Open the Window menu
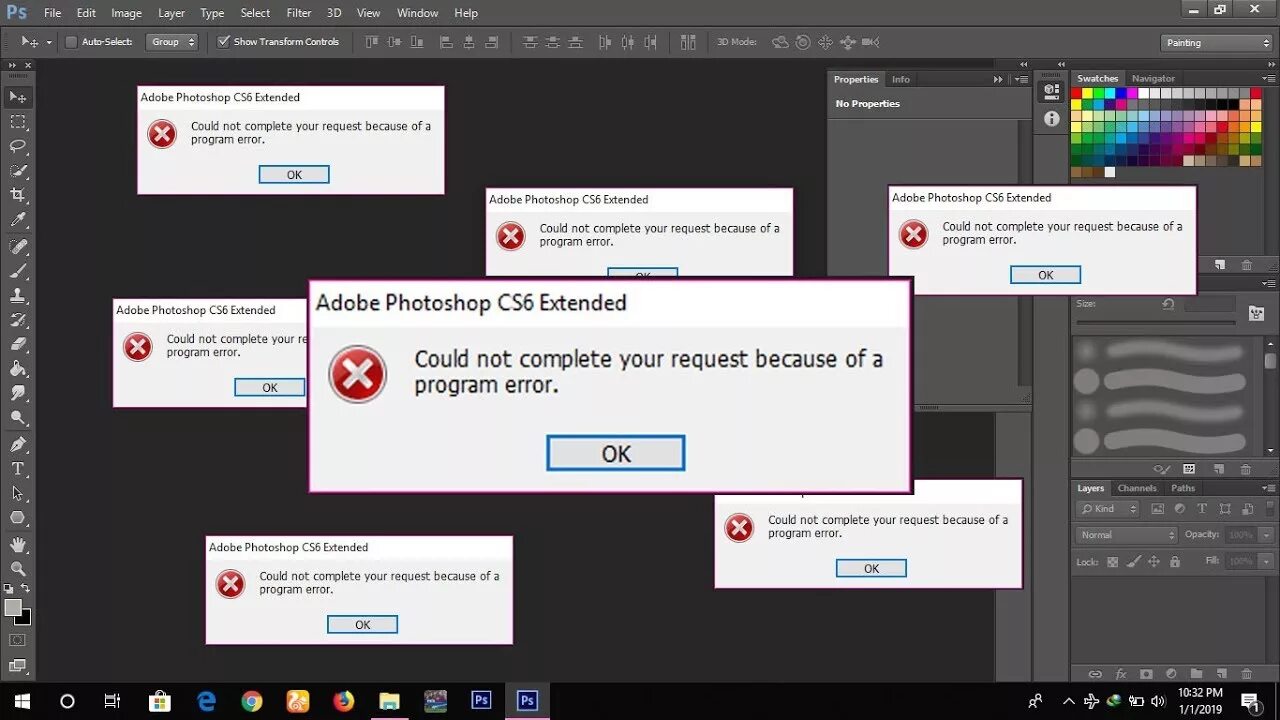Screen dimensions: 1280x720 pyautogui.click(x=417, y=13)
